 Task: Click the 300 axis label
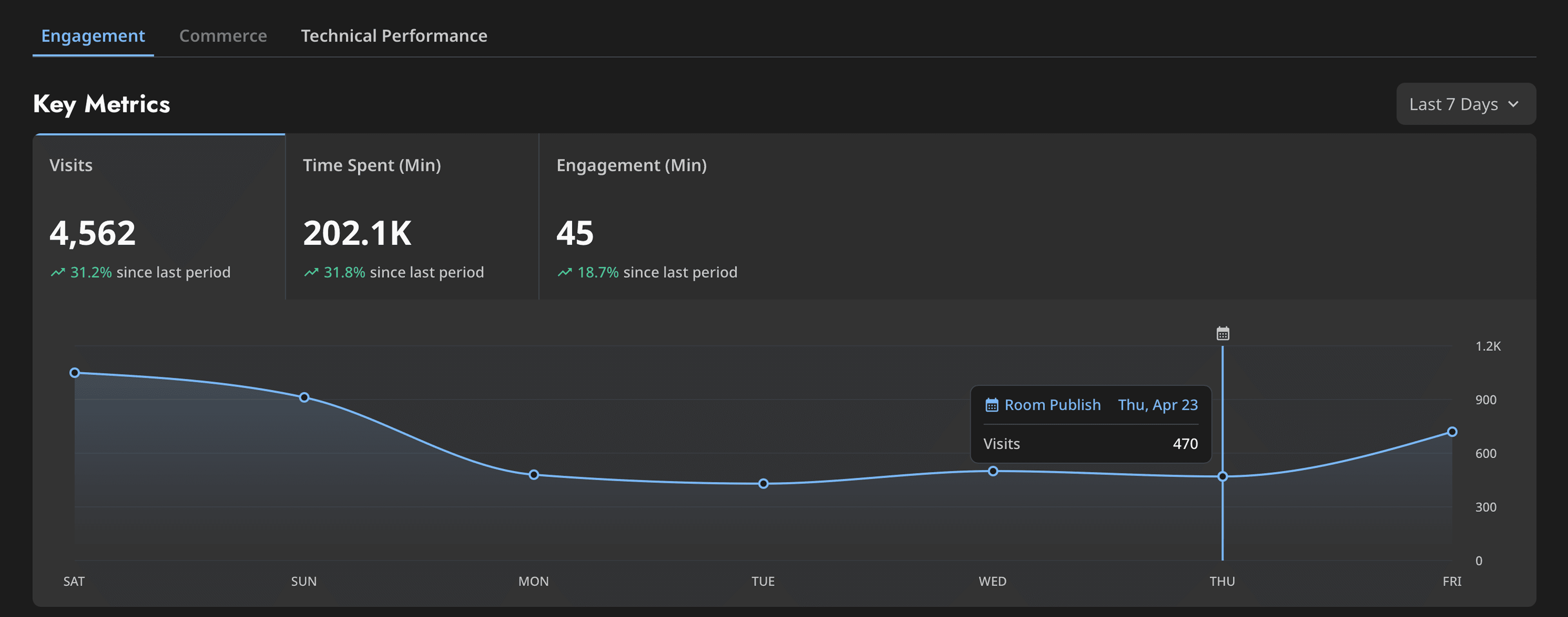coord(1485,507)
